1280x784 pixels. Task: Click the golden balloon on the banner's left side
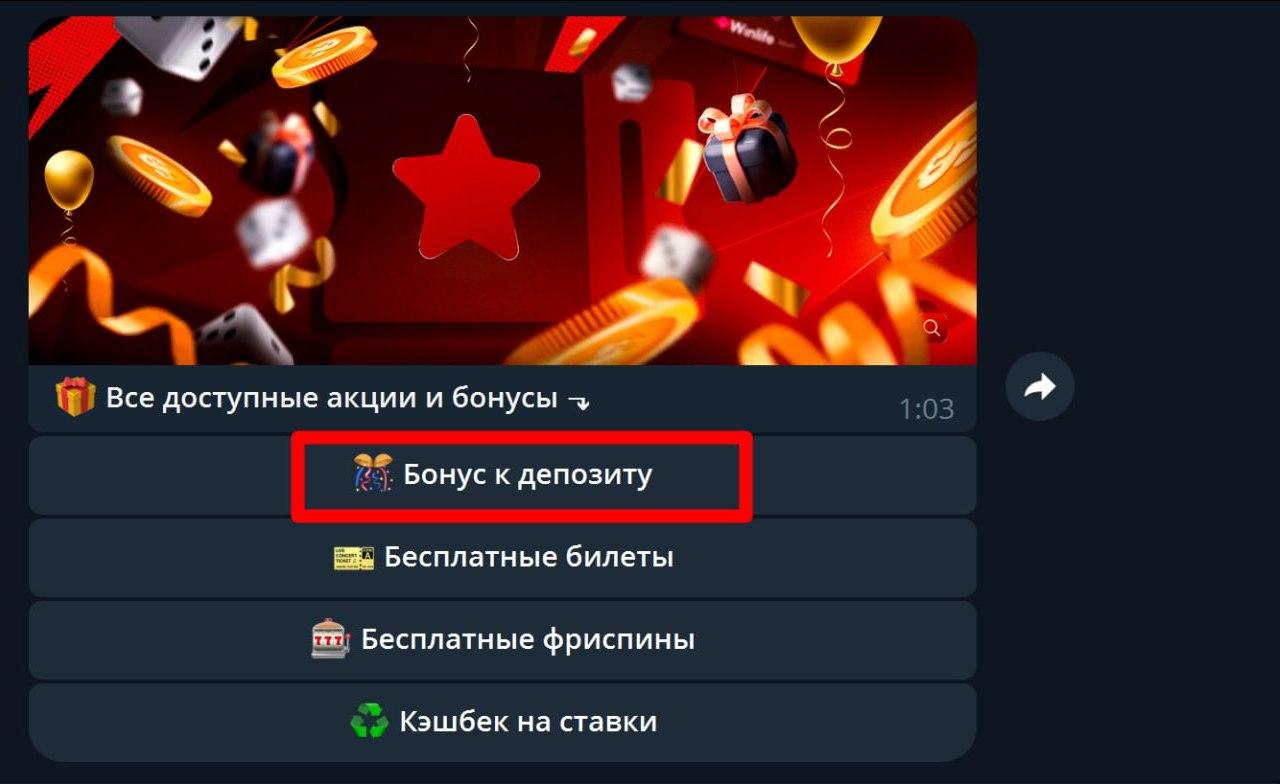tap(69, 180)
